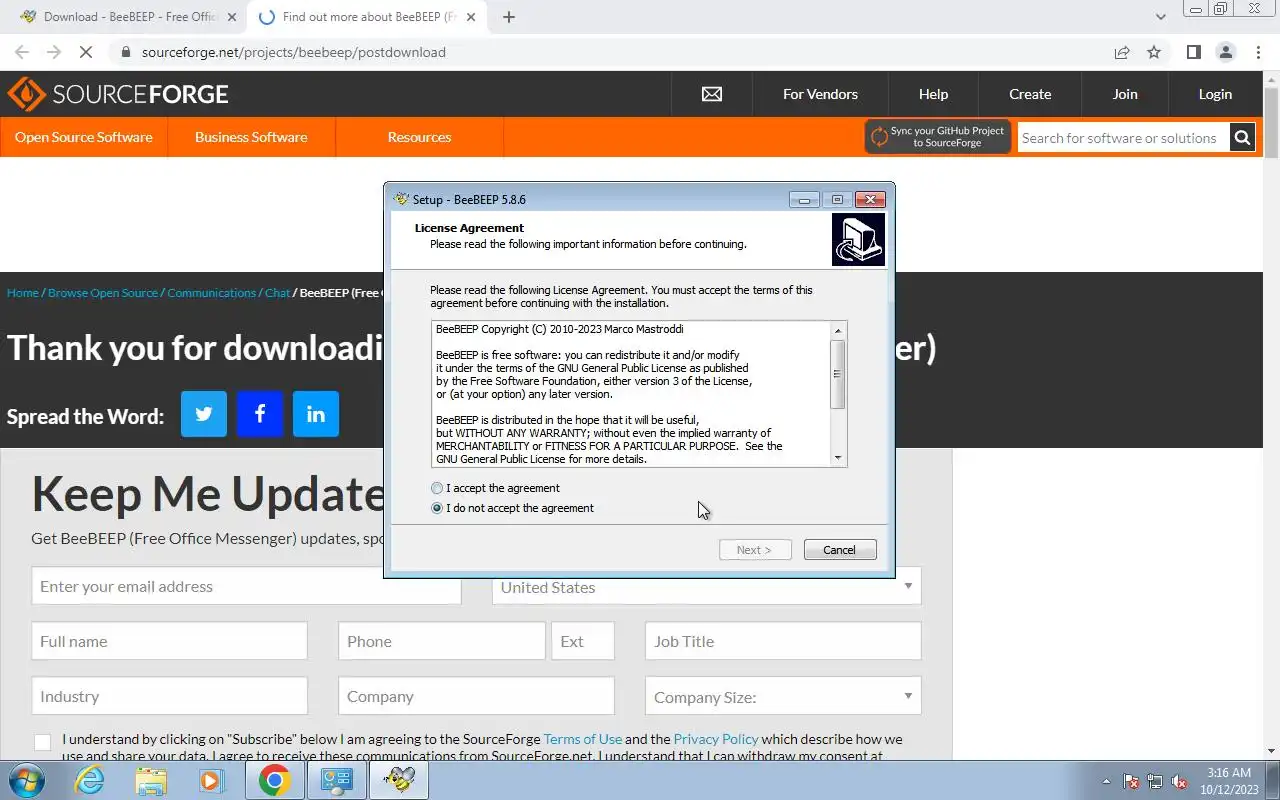The height and width of the screenshot is (800, 1280).
Task: Switch to Chrome on taskbar
Action: tap(275, 780)
